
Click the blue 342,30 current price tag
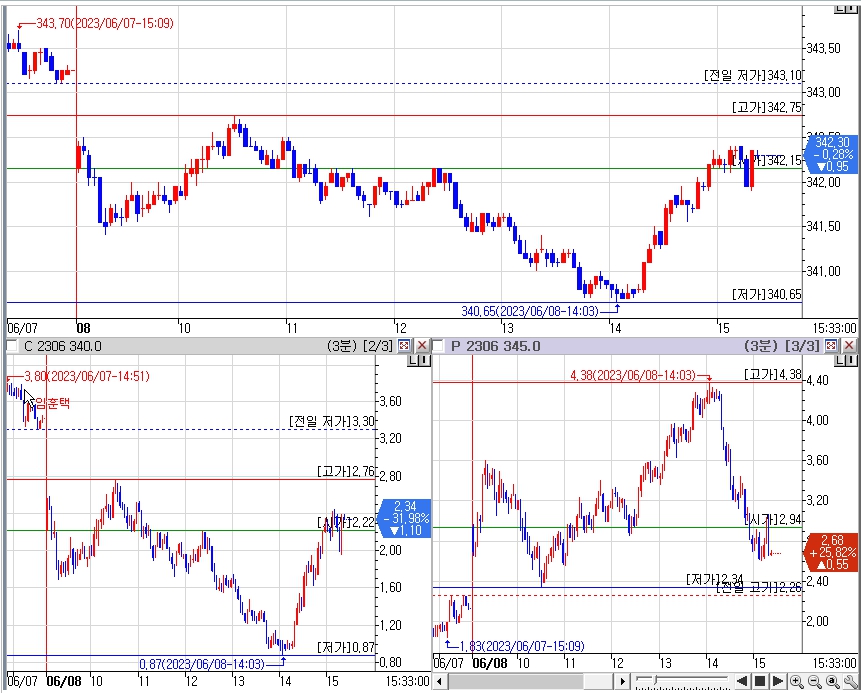[x=832, y=154]
